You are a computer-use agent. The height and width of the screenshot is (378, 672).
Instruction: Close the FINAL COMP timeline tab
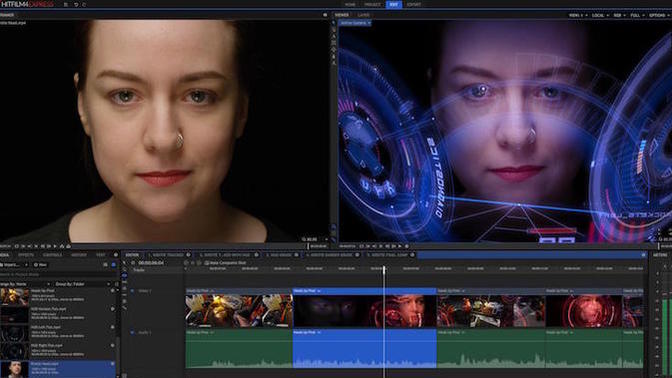pos(412,255)
